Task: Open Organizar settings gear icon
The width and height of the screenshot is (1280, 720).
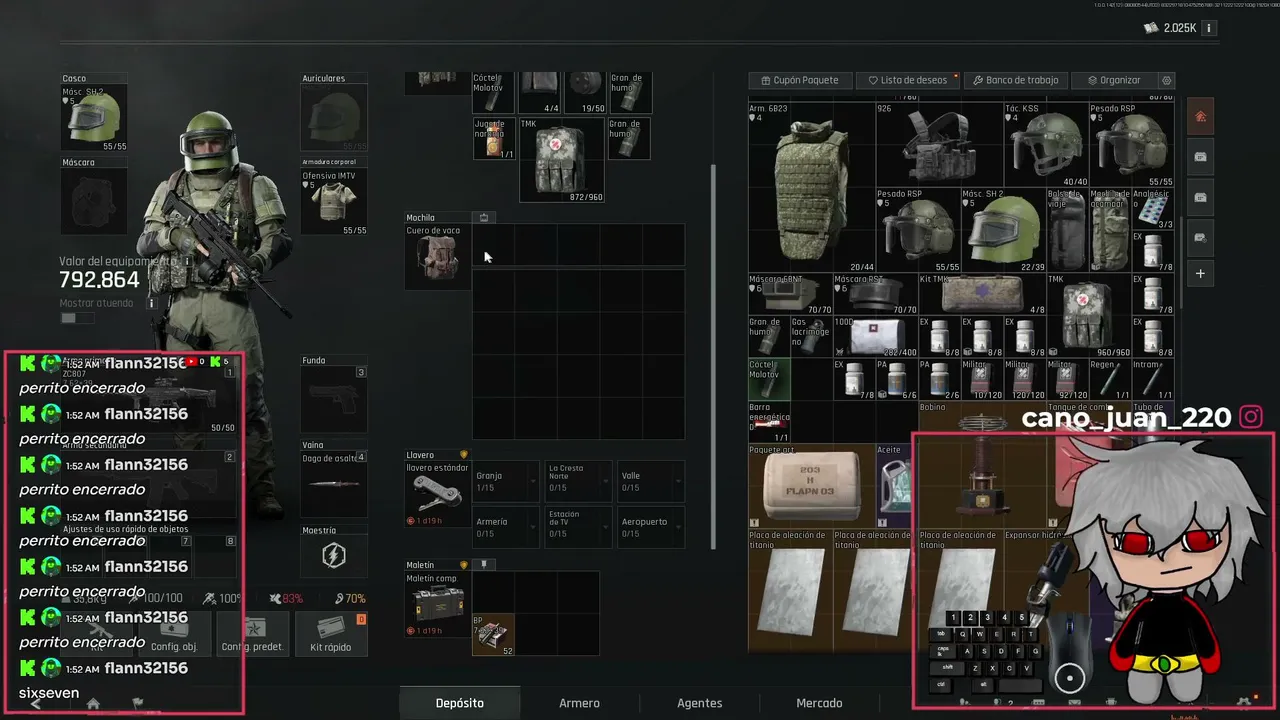Action: (1166, 80)
